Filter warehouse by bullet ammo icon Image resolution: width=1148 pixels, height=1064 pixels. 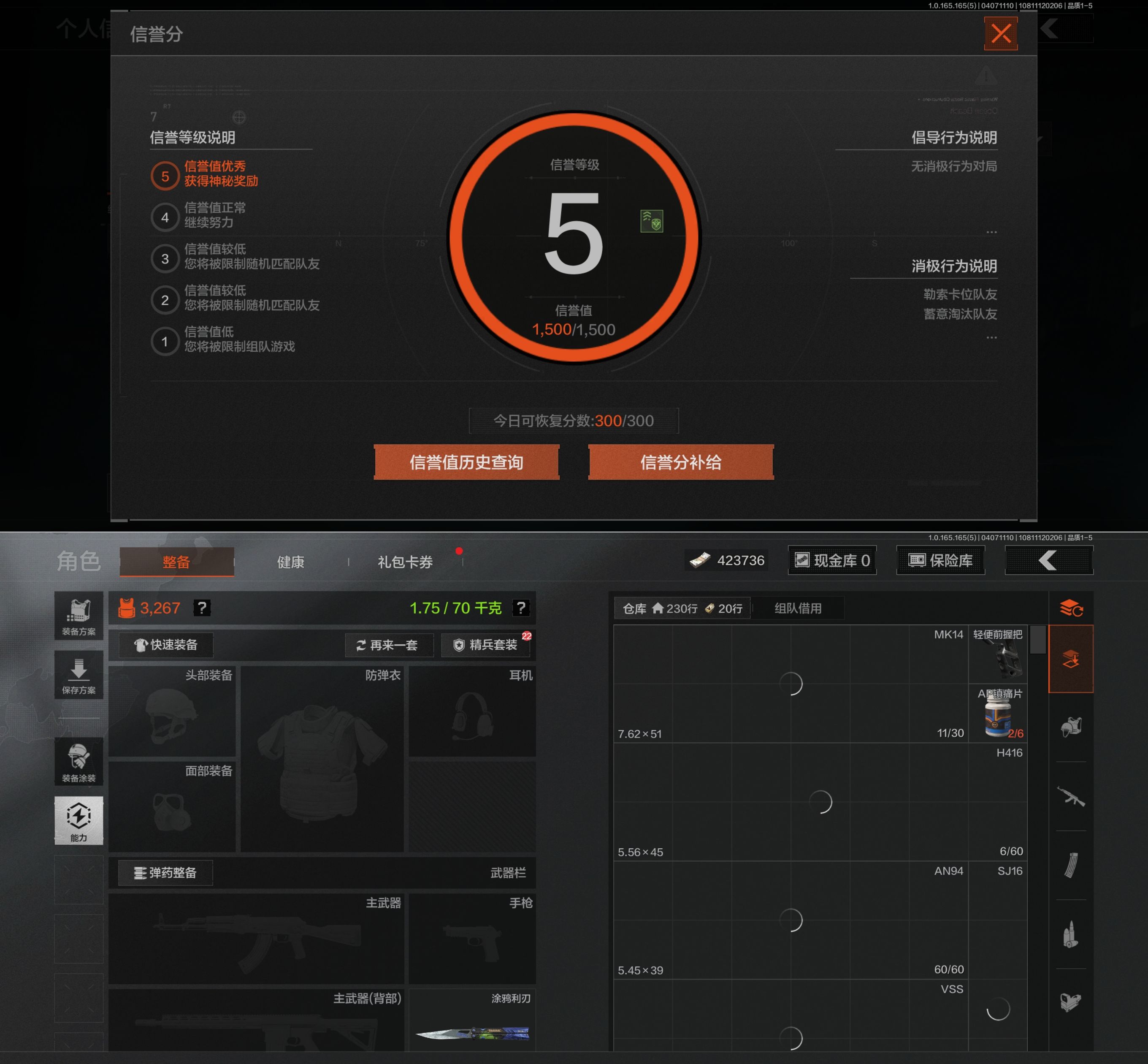[x=1070, y=934]
